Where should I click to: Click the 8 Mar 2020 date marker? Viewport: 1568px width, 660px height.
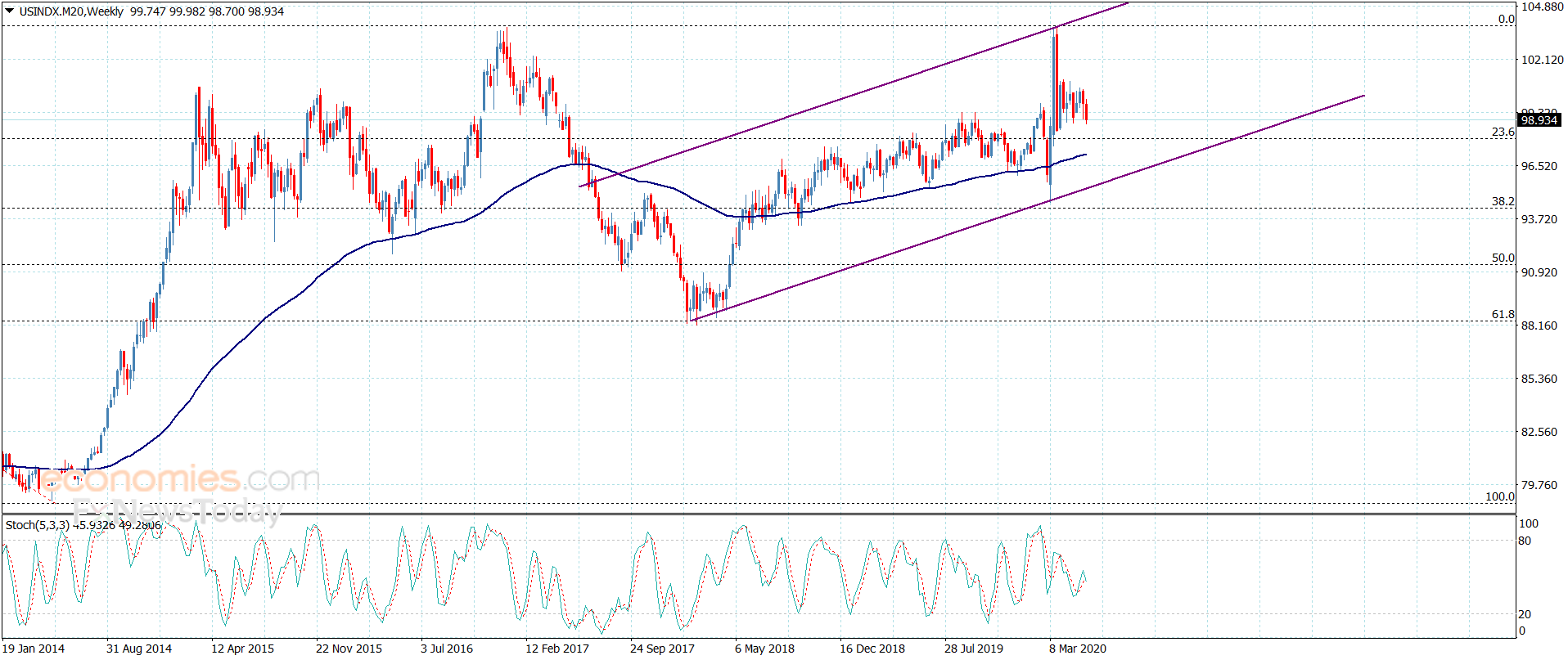(x=1078, y=649)
